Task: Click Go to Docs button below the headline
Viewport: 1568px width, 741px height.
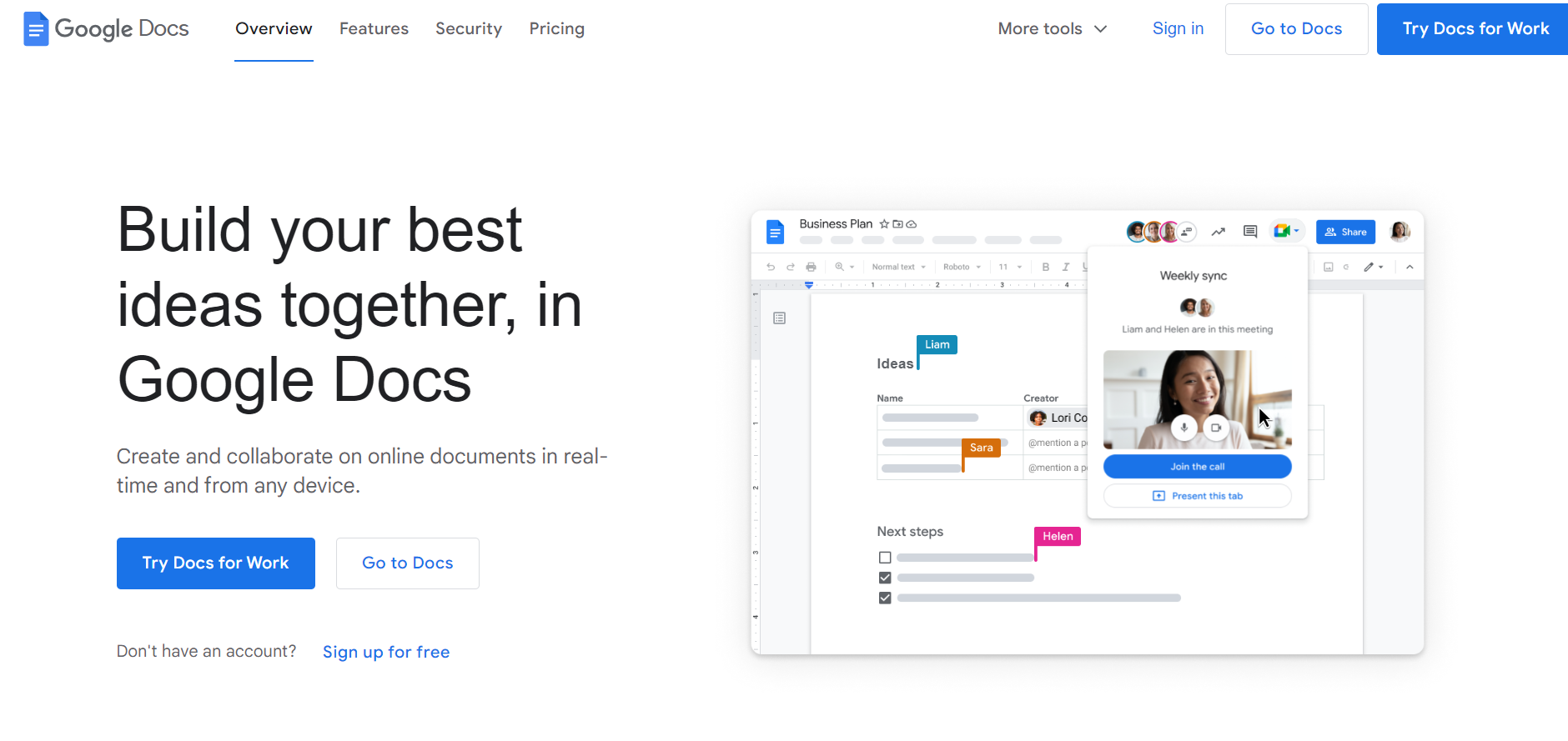Action: pos(408,563)
